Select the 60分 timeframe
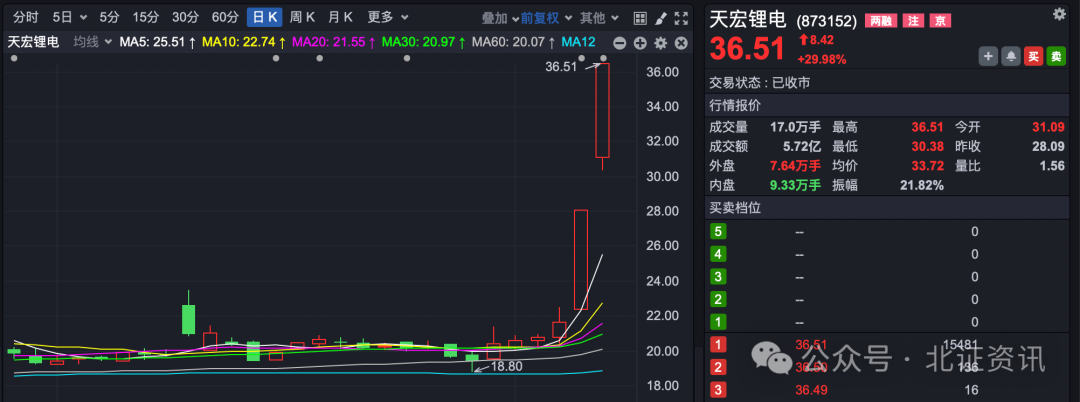 225,17
